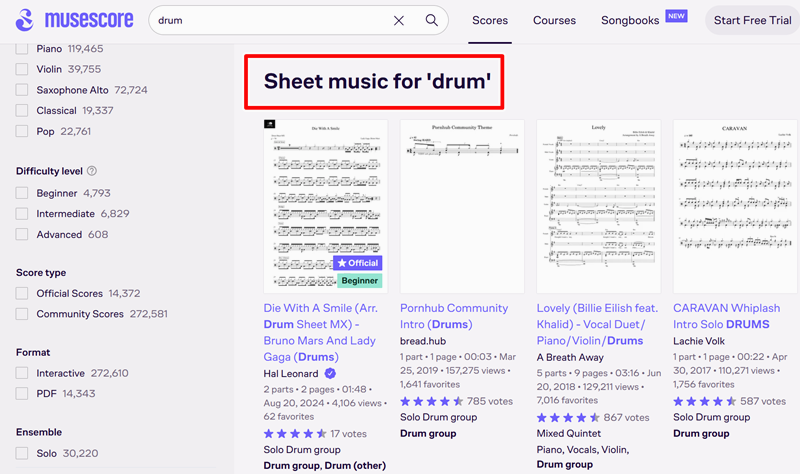This screenshot has height=474, width=800.
Task: Visit Lachie Volk's profile
Action: pos(699,341)
